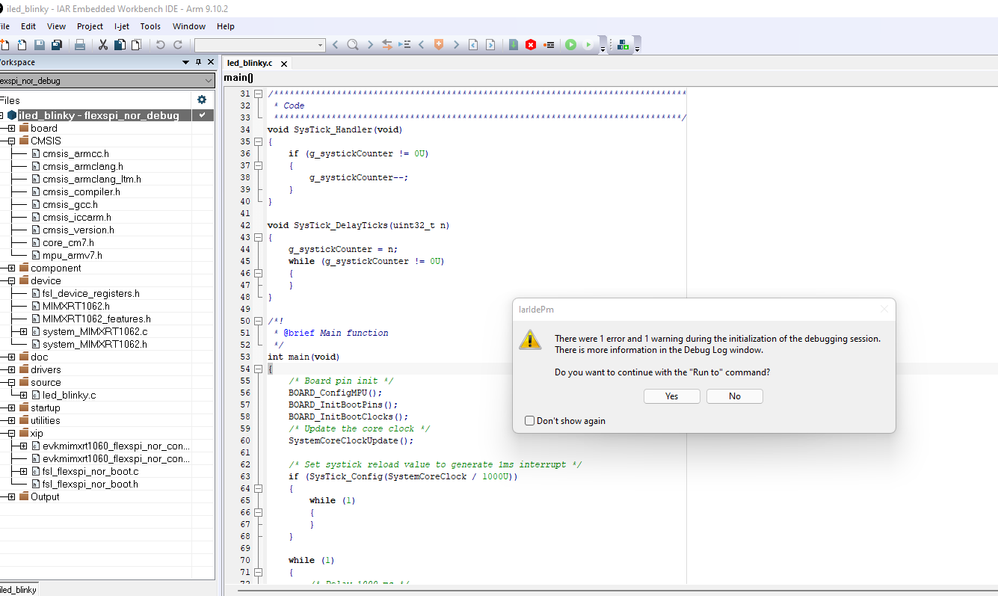The image size is (998, 596).
Task: Expand system_MIMXRT1062.c node
Action: (24, 332)
